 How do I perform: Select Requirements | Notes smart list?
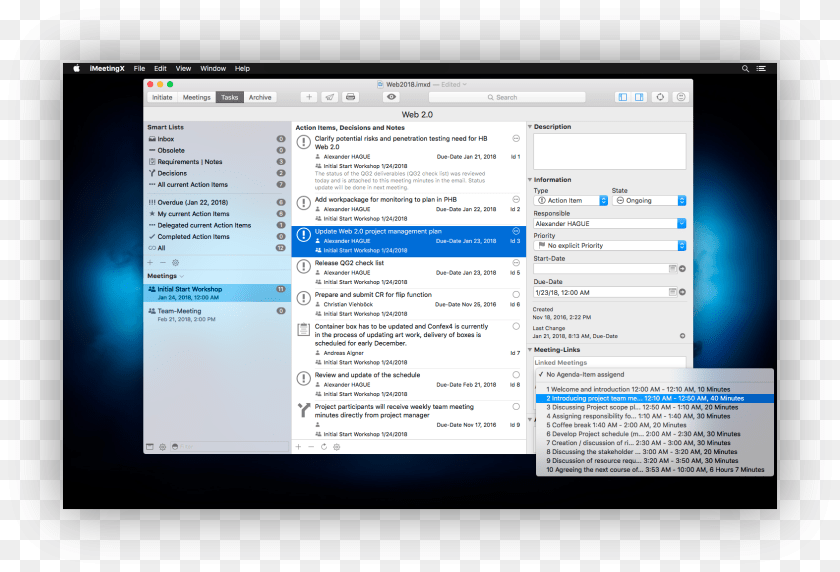coord(216,162)
